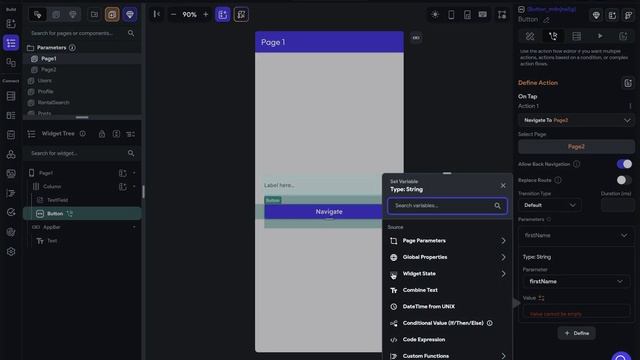
Task: Lock widget tree icon
Action: pos(102,134)
